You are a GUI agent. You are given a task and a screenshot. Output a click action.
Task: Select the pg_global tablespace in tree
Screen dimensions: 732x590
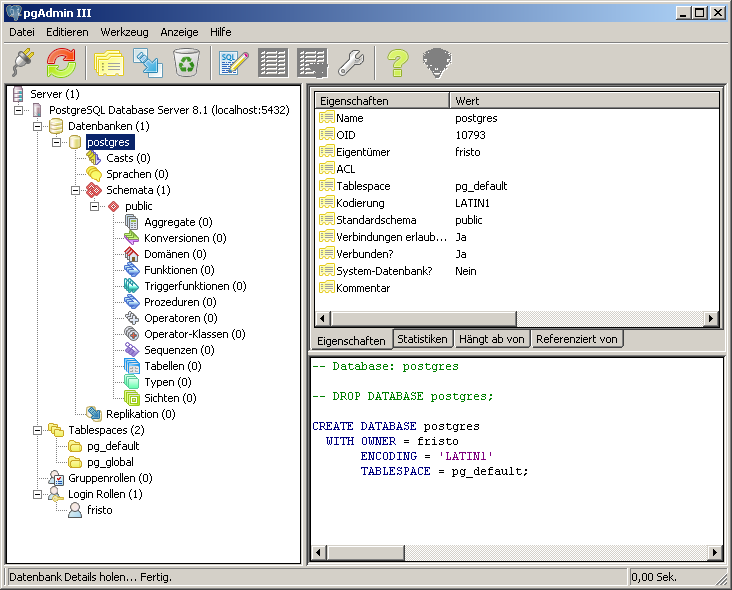click(110, 462)
